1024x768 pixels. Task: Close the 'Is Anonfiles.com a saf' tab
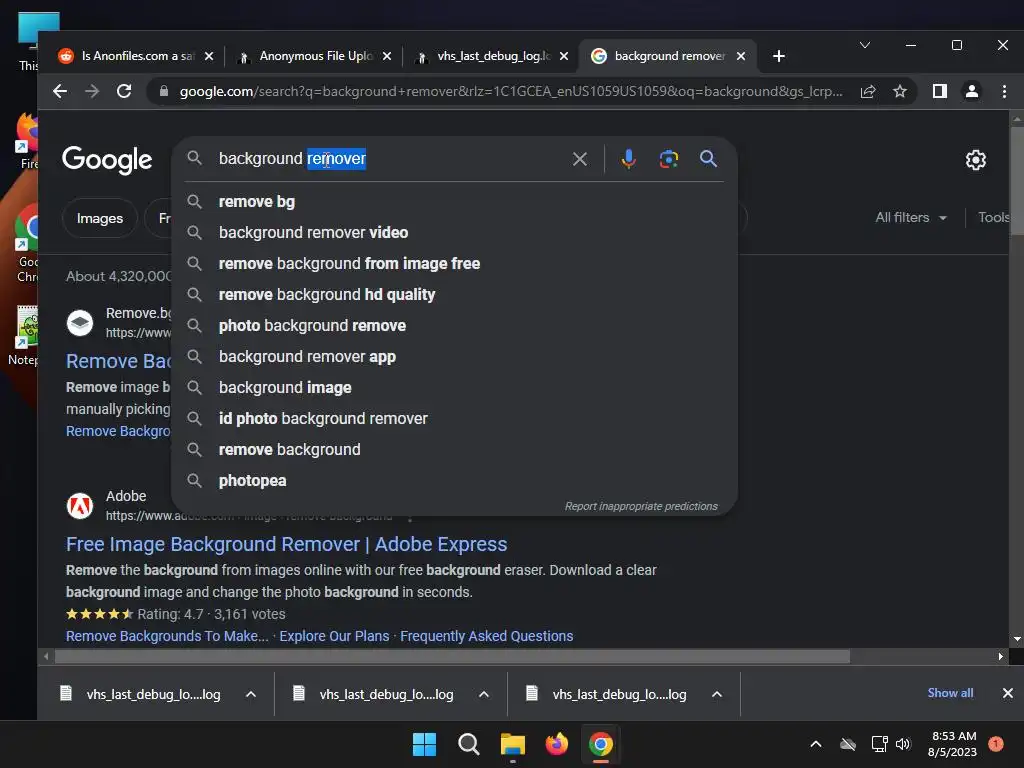tap(209, 56)
